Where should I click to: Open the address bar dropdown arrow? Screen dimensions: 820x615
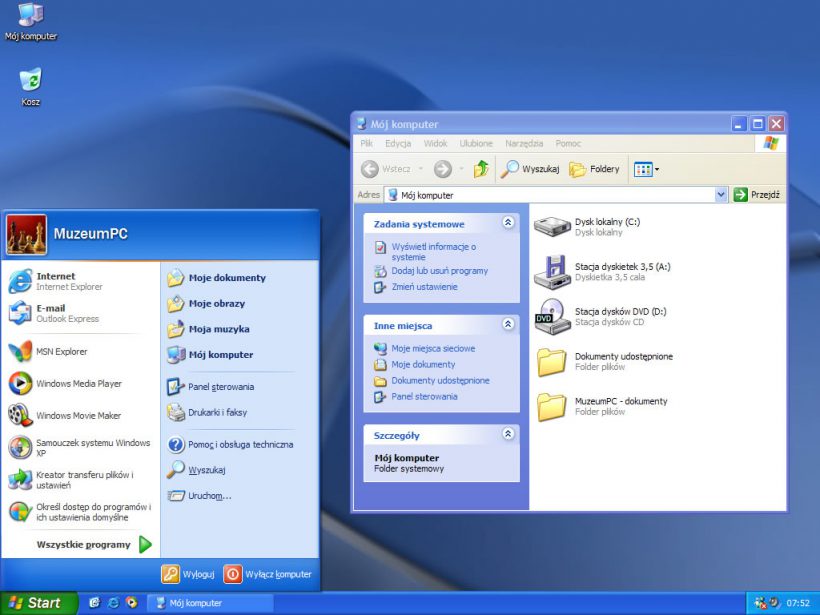(720, 195)
